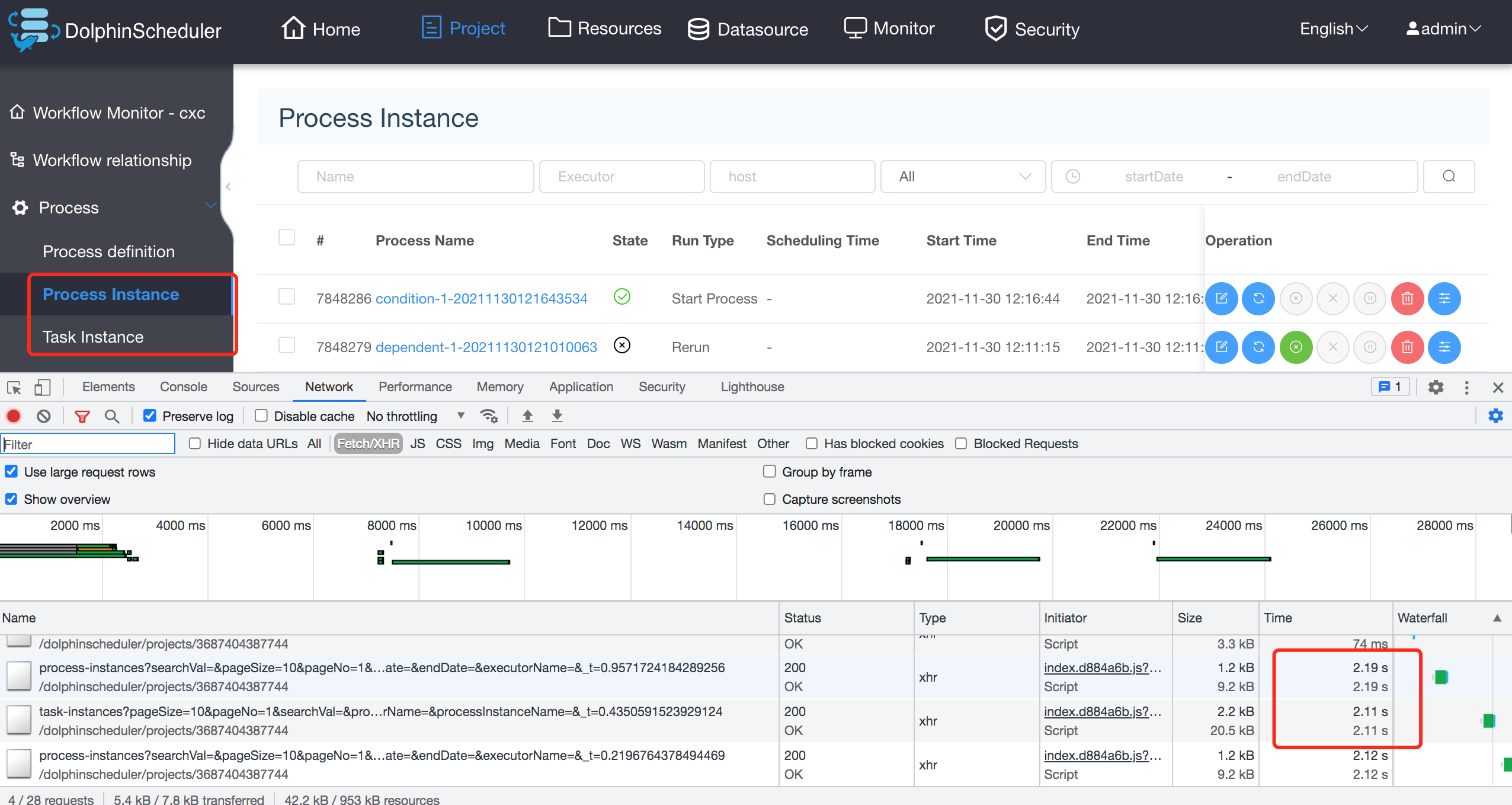Focus the Name search field
This screenshot has height=805, width=1512.
tap(416, 177)
